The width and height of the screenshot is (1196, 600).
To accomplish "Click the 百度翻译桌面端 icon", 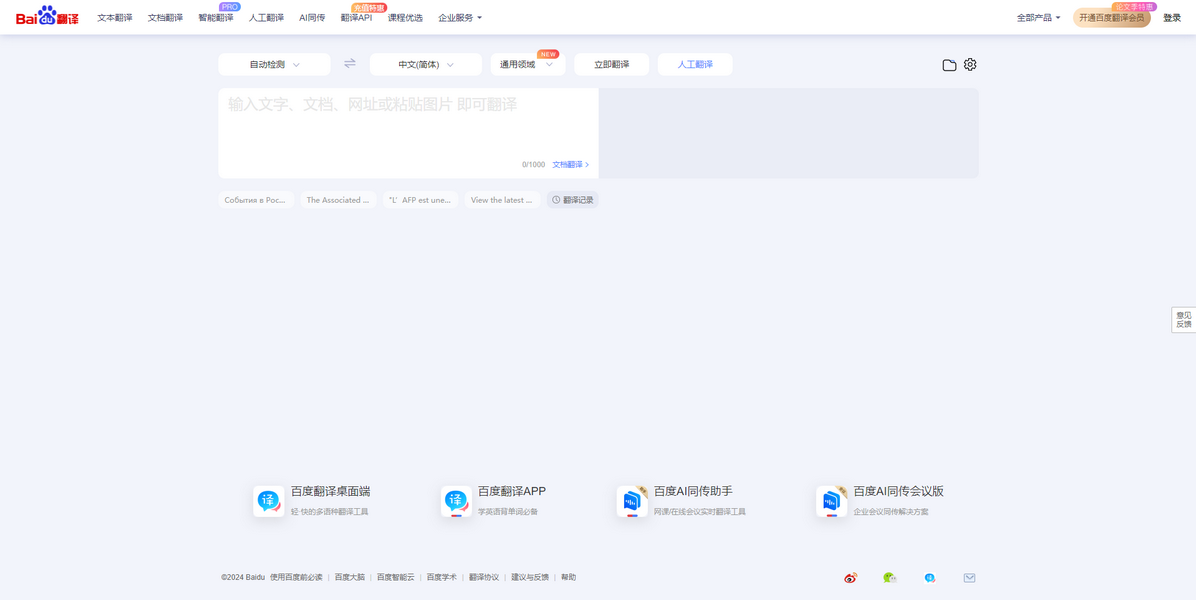I will click(x=269, y=501).
